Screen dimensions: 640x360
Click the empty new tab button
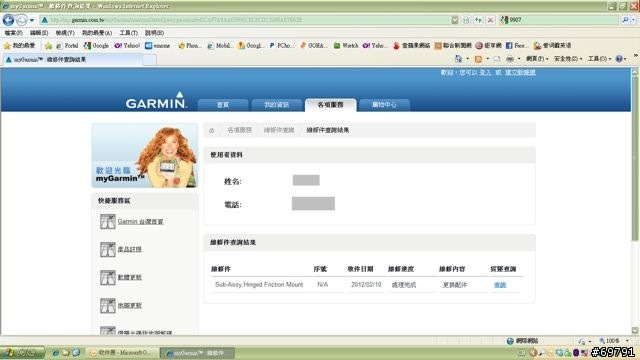pos(150,60)
